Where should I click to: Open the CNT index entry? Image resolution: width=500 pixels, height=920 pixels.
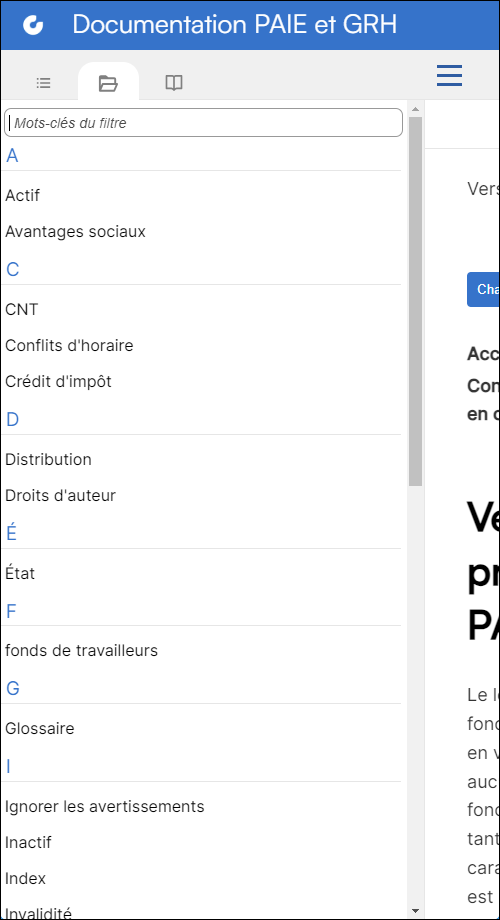point(22,309)
